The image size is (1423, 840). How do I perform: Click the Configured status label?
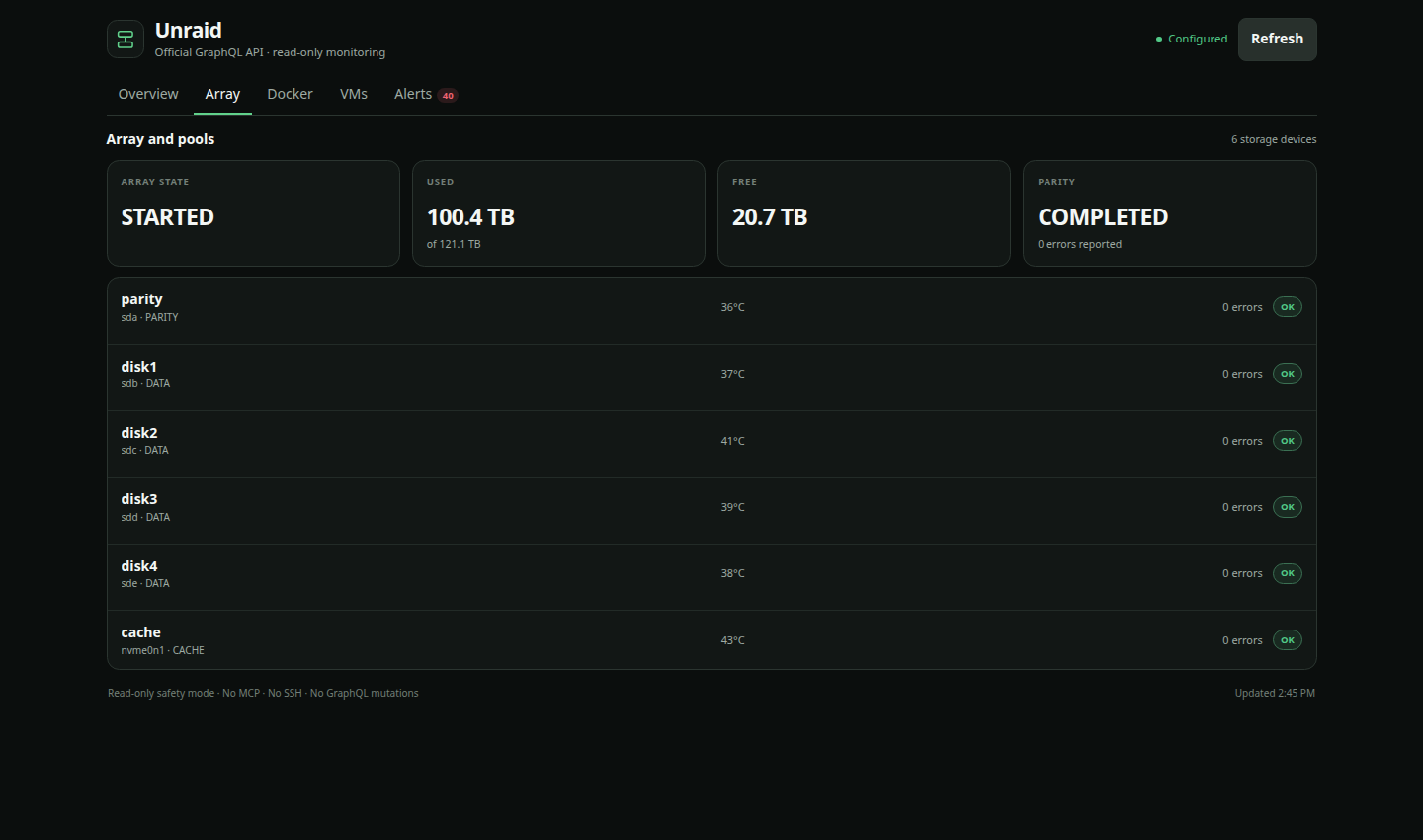[x=1198, y=40]
